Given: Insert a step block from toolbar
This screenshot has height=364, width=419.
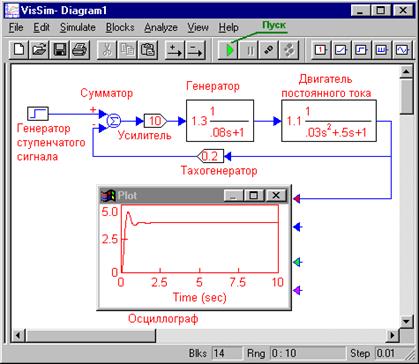Looking at the screenshot, I should (x=361, y=51).
